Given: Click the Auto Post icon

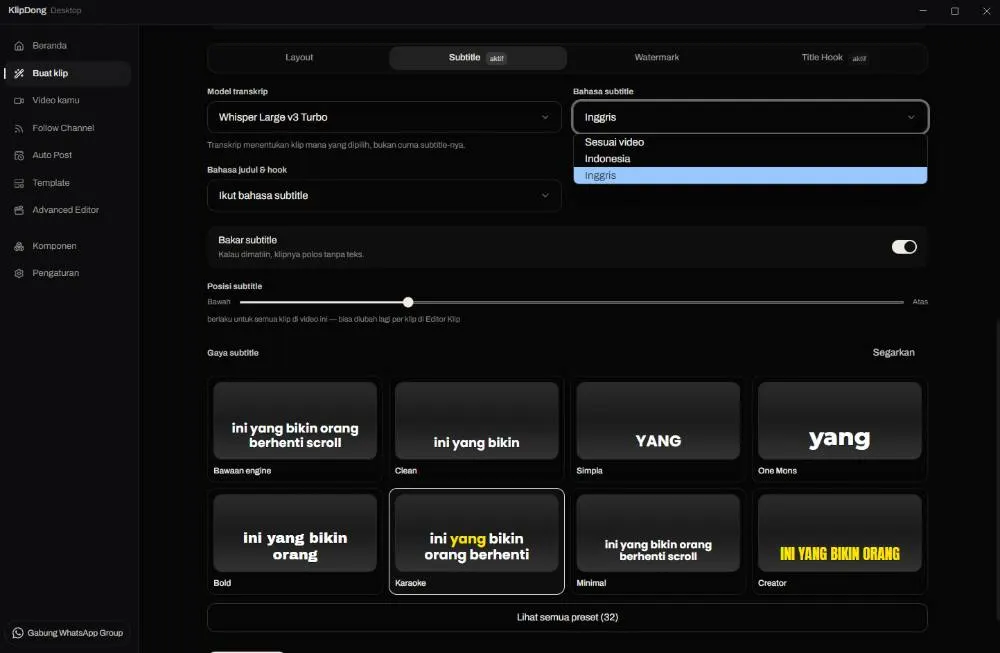Looking at the screenshot, I should (x=19, y=156).
